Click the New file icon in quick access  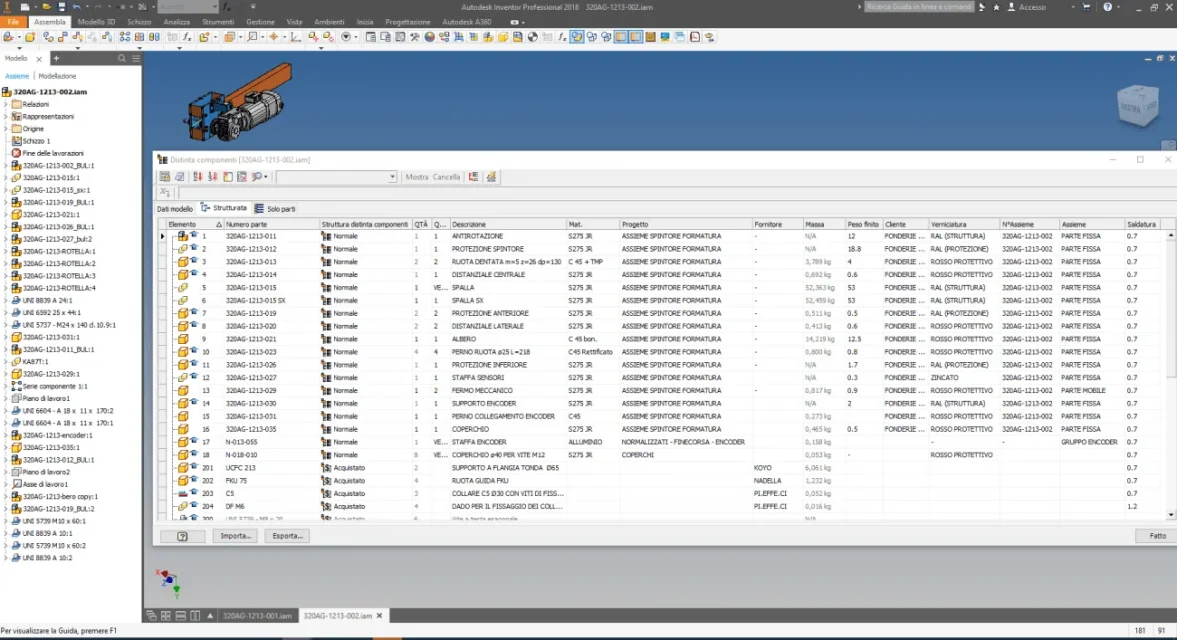click(26, 7)
